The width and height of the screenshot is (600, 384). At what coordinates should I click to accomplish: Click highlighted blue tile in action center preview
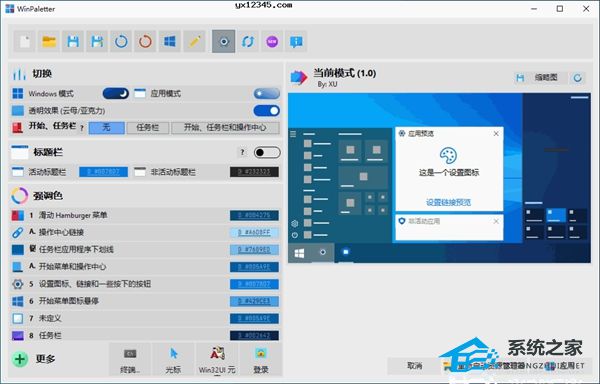(x=555, y=215)
